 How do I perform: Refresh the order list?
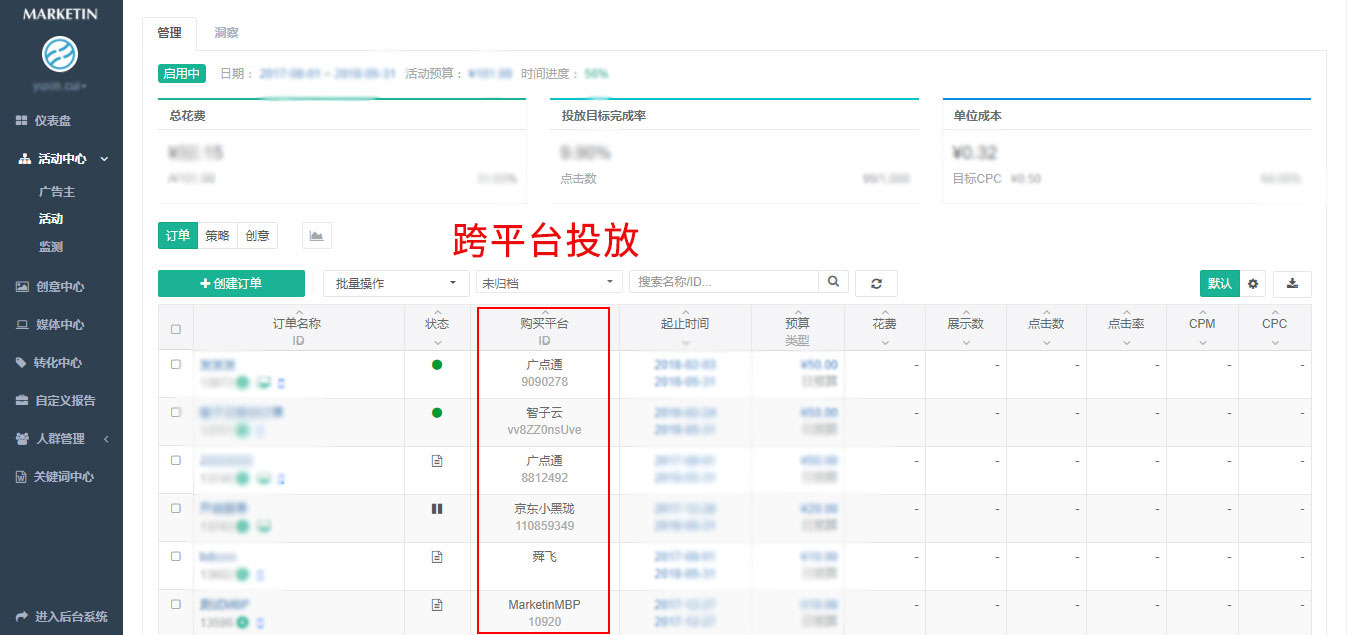pos(877,284)
